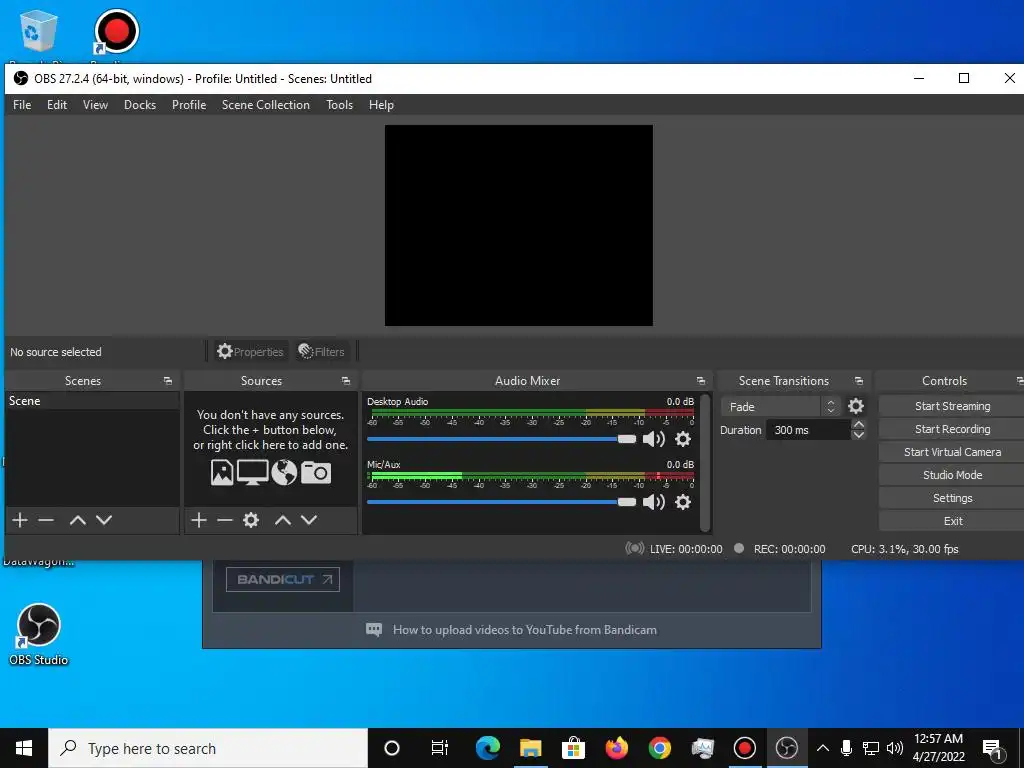Move source down in Sources dock

click(309, 520)
